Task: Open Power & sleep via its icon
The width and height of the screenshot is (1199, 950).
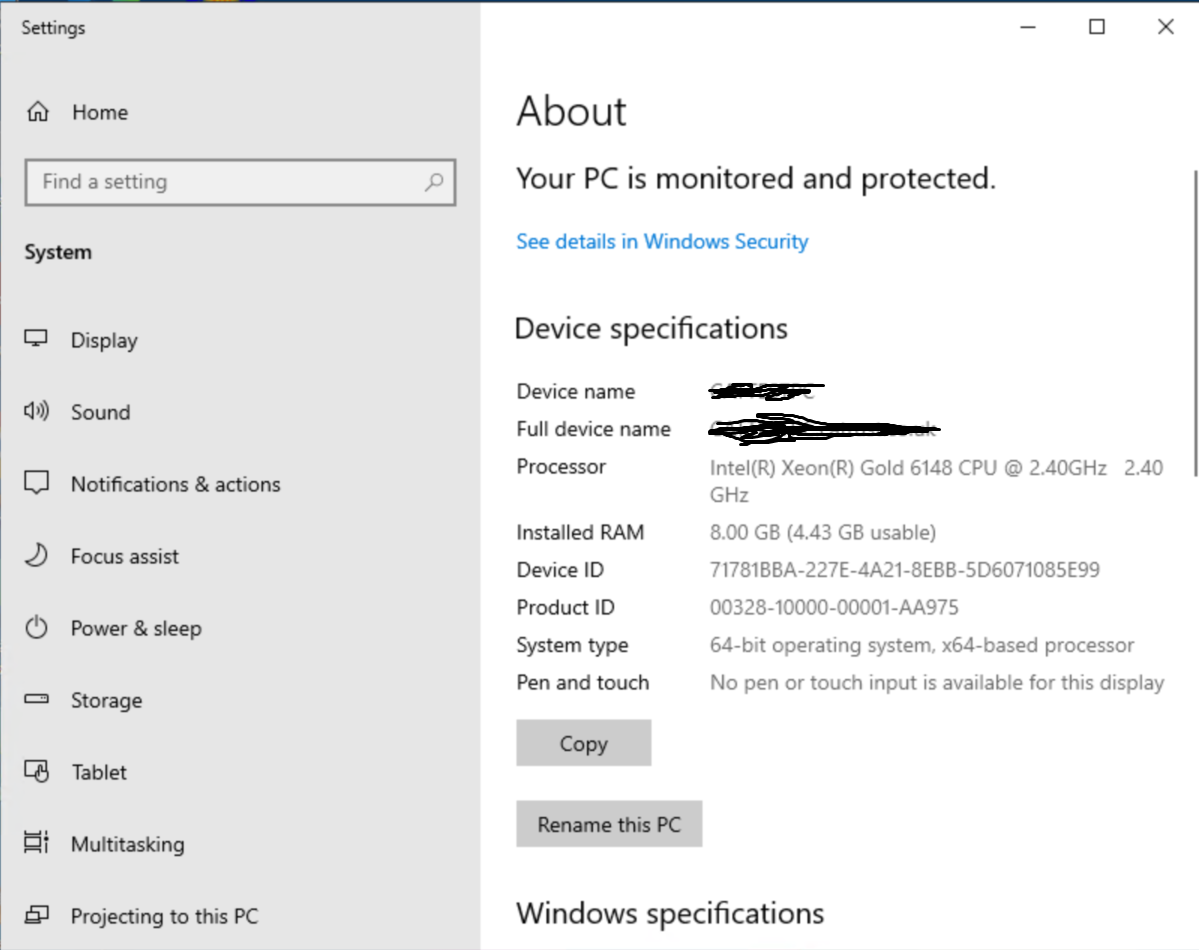Action: tap(36, 628)
